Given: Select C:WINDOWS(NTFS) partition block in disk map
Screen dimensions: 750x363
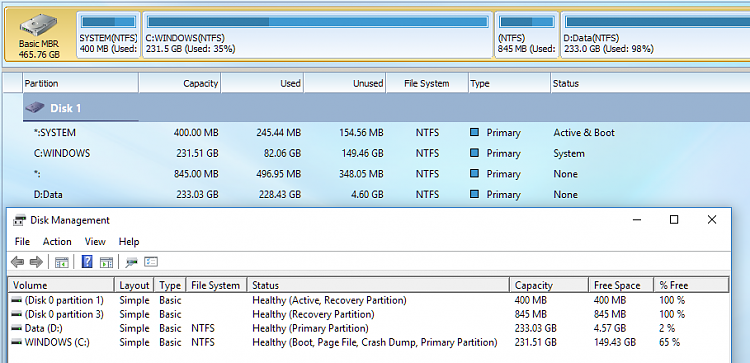Looking at the screenshot, I should pos(318,35).
